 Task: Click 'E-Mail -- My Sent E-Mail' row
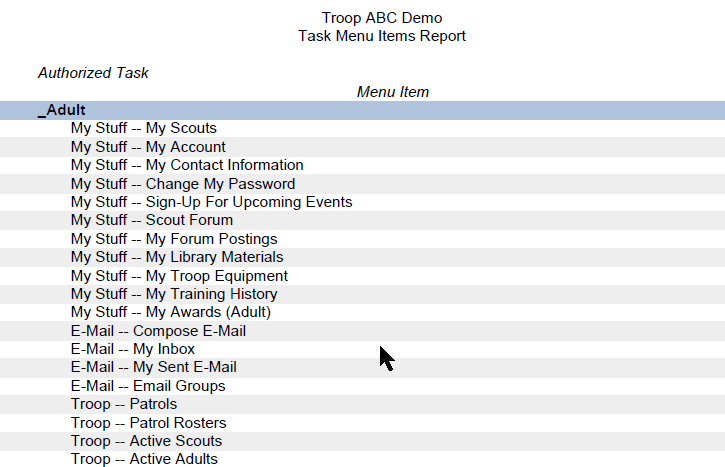point(362,367)
